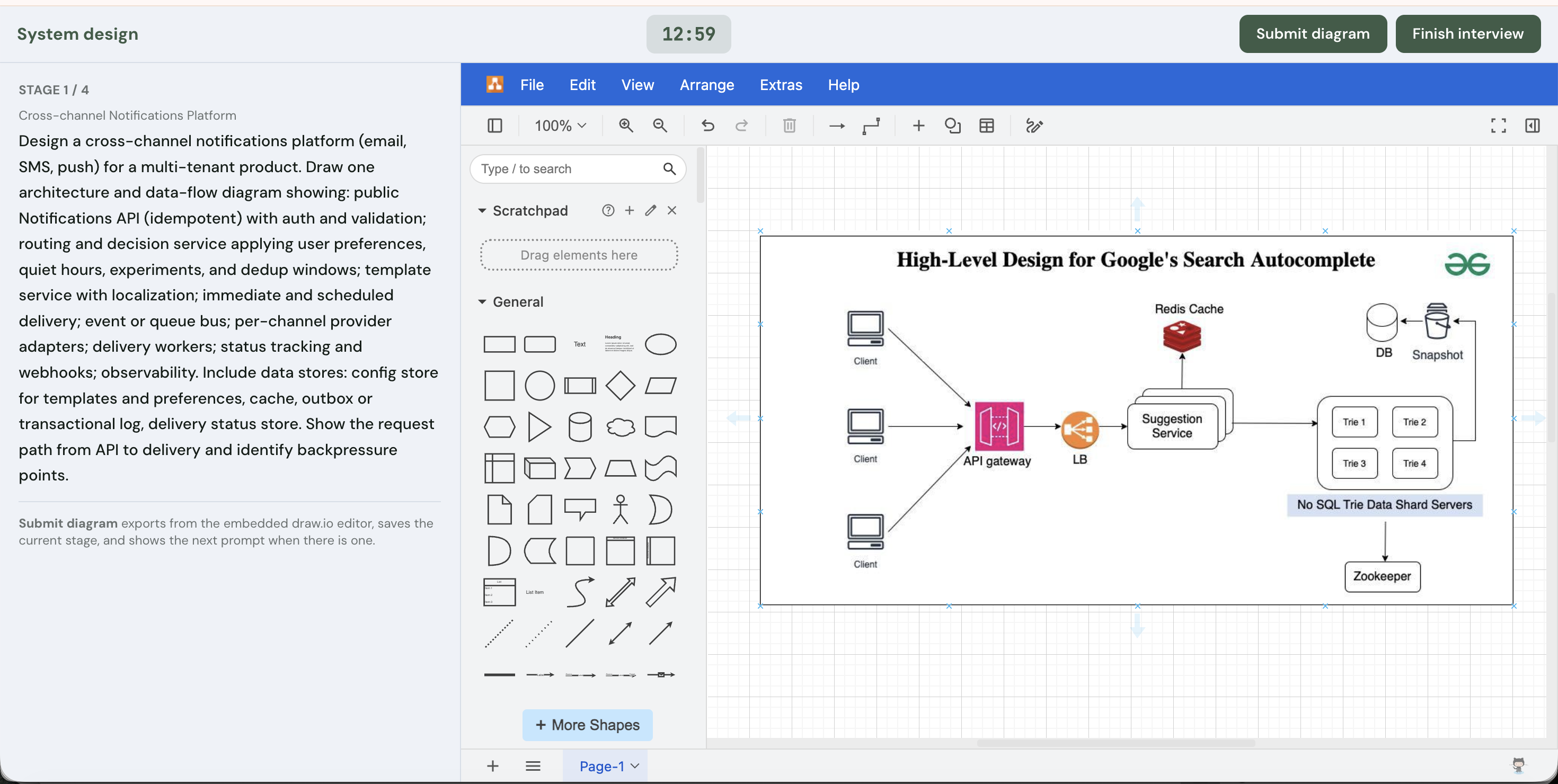1558x784 pixels.
Task: Select the Ellipse shape in General shapes
Action: pos(660,344)
